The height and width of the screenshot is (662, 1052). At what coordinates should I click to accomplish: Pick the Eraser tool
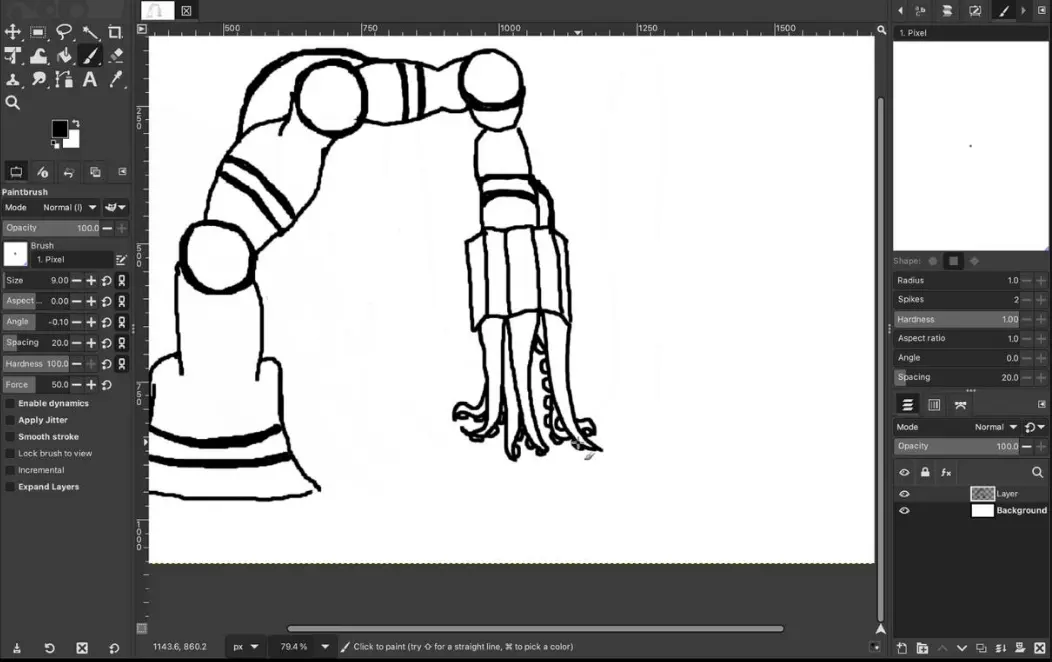pyautogui.click(x=115, y=56)
